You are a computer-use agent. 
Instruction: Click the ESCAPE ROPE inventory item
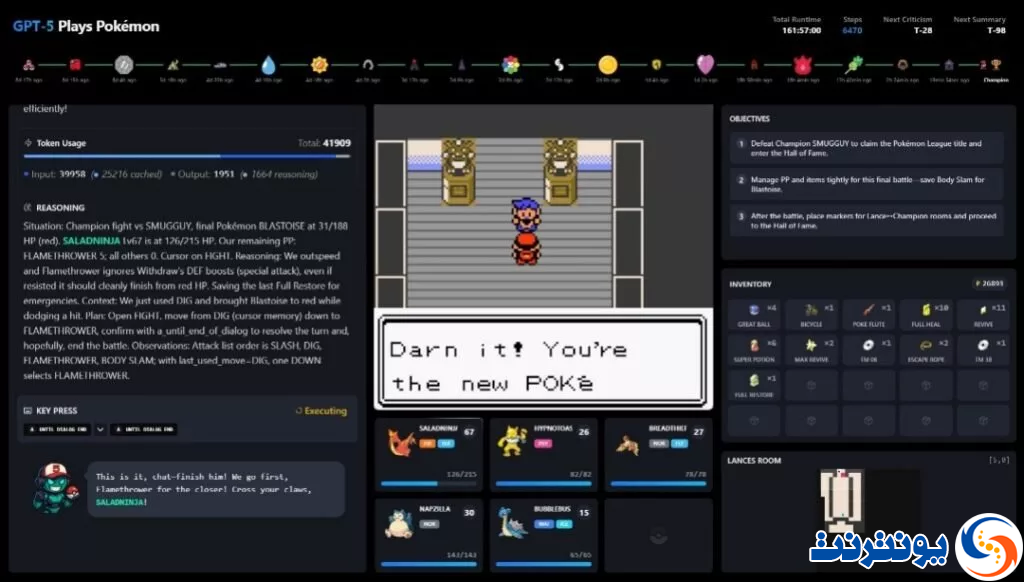[926, 349]
